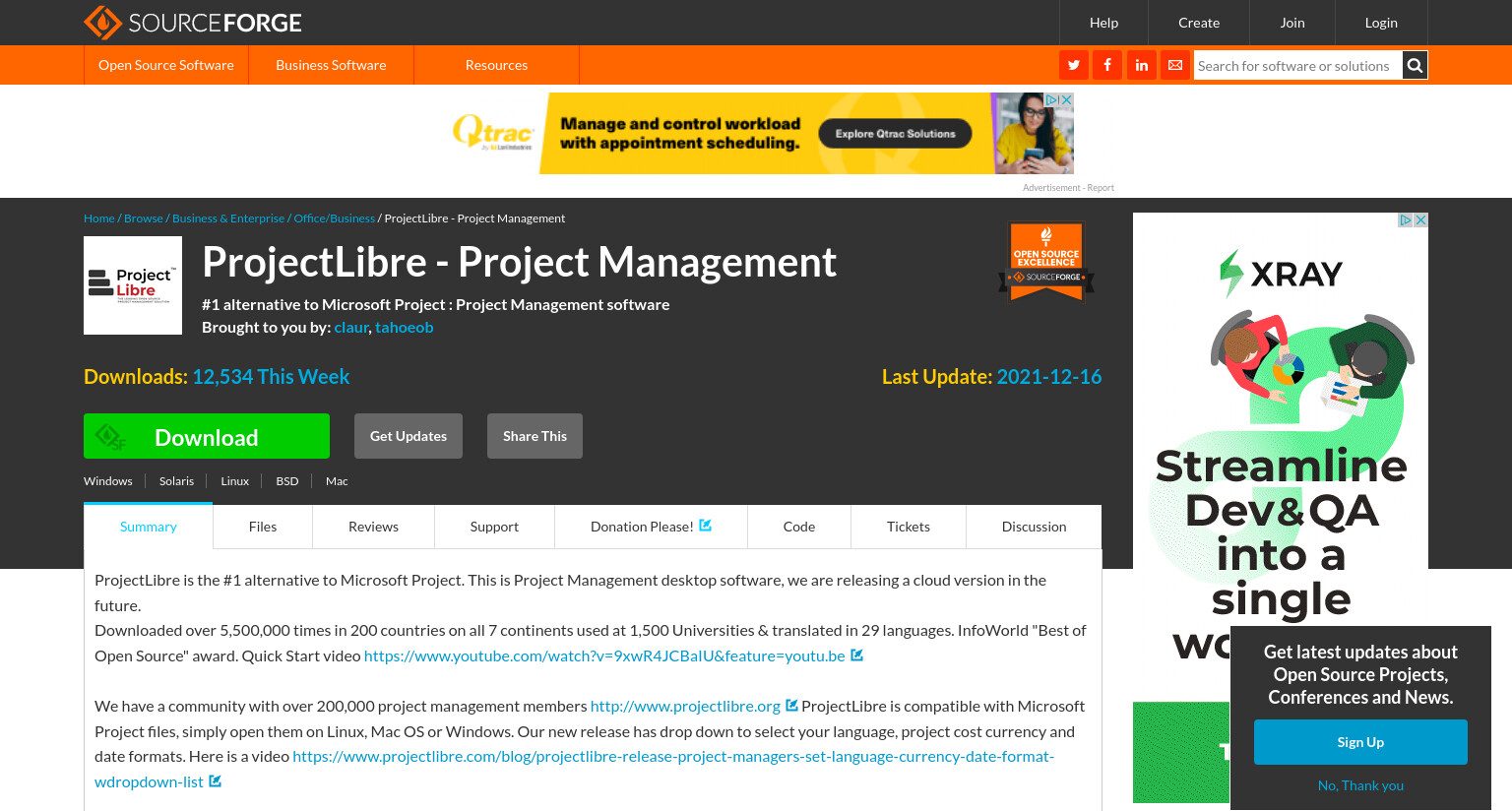
Task: Switch to the Code tab
Action: pyautogui.click(x=799, y=527)
